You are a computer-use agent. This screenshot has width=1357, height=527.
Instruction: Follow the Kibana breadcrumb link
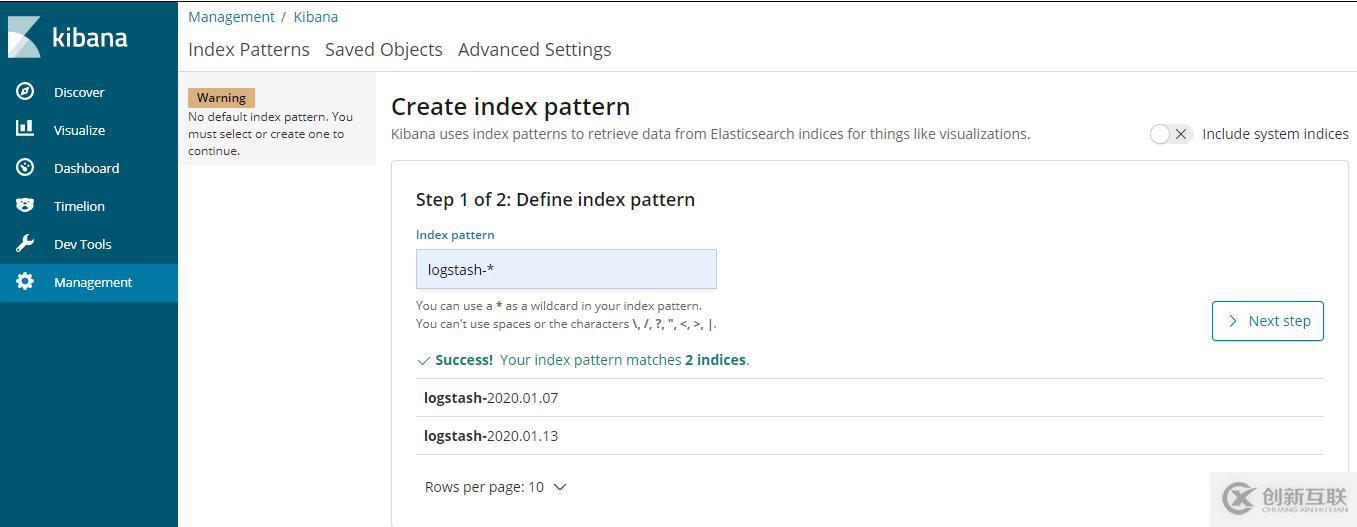tap(316, 17)
